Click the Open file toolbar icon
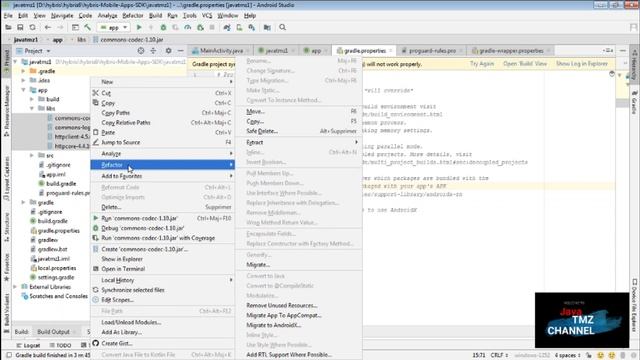The width and height of the screenshot is (640, 360). pyautogui.click(x=8, y=27)
